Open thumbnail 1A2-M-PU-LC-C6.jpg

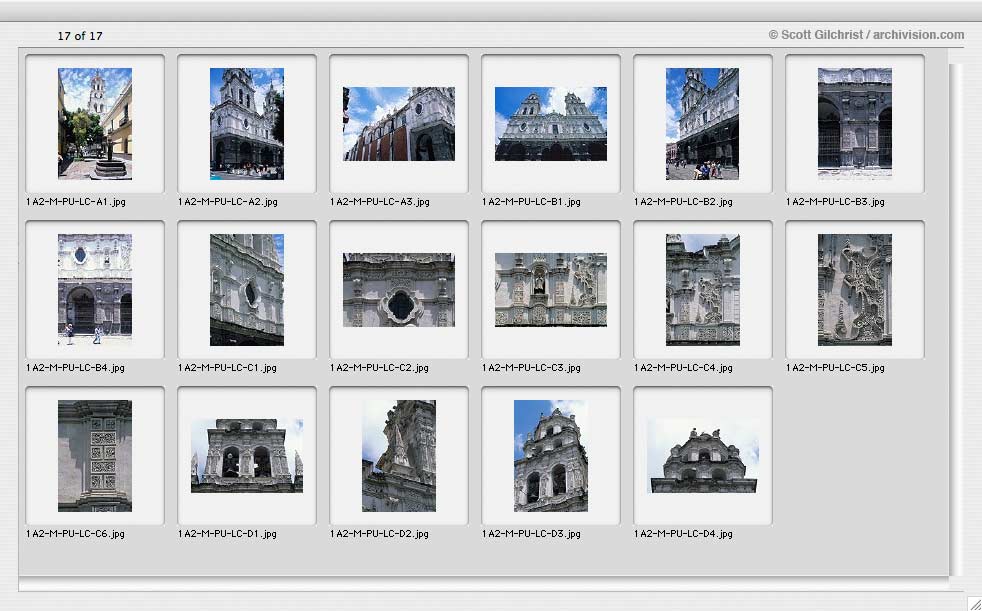[95, 456]
